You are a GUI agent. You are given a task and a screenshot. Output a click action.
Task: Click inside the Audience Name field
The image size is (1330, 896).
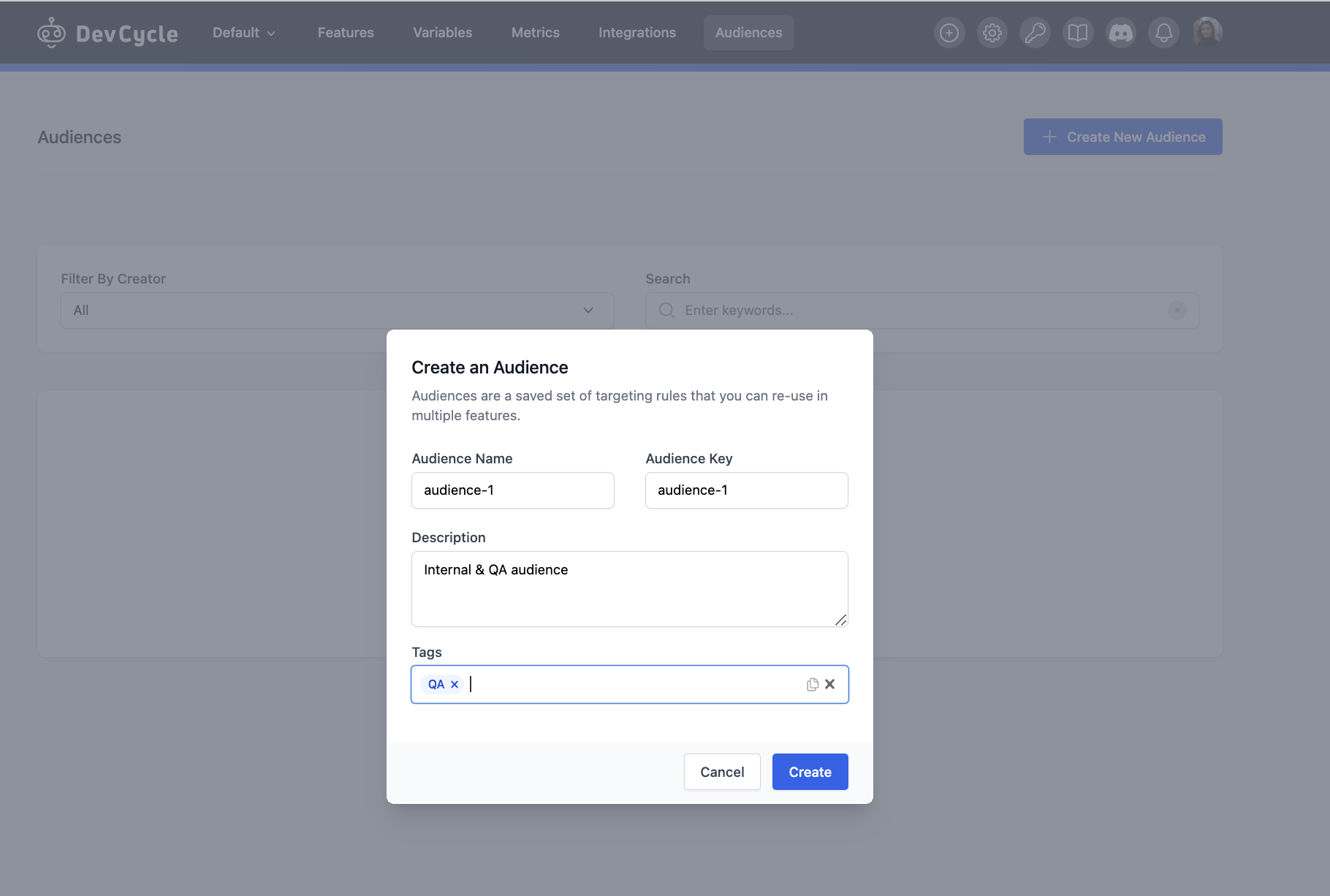click(512, 490)
